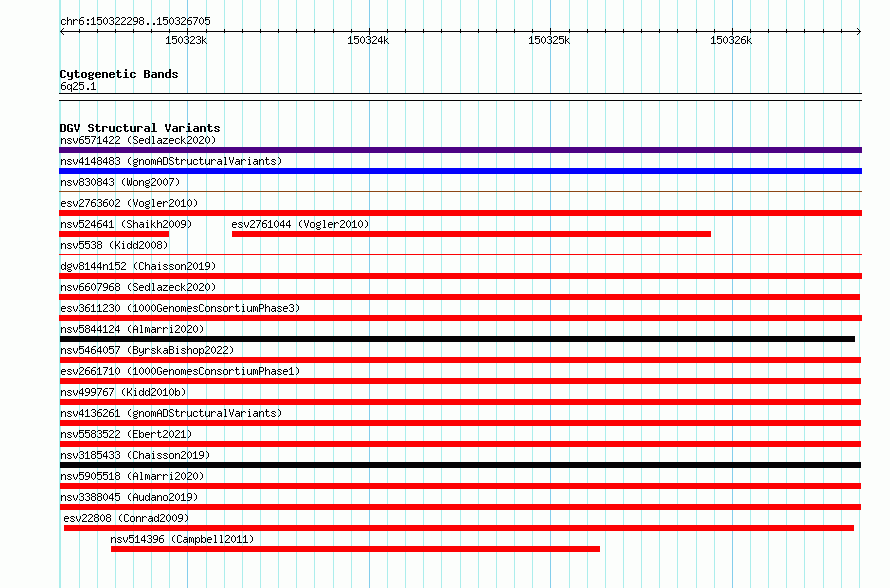Open the nsv499767 (Kidd2010b) label
Screen dimensions: 890x588
123,392
